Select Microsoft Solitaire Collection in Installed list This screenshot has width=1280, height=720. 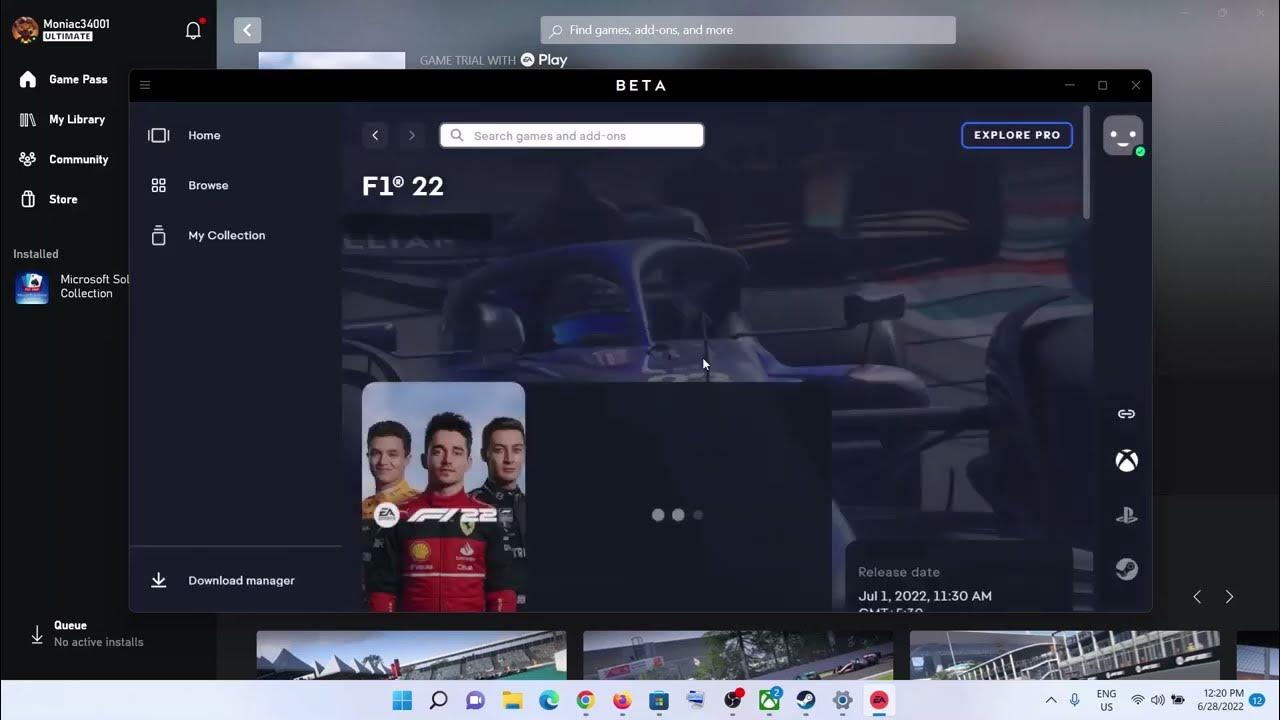click(x=72, y=287)
